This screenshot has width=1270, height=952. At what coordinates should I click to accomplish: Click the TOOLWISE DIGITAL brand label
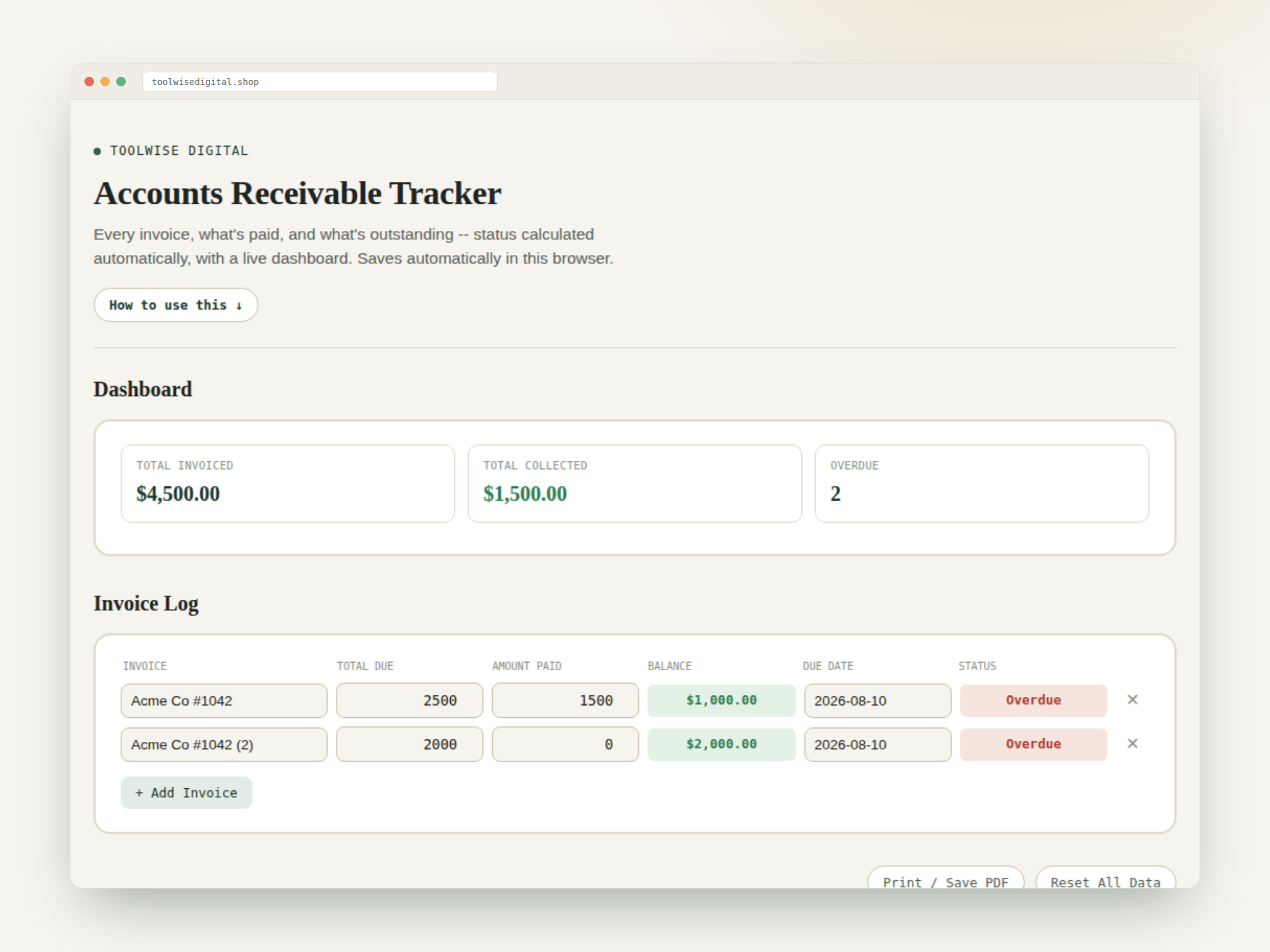(178, 151)
